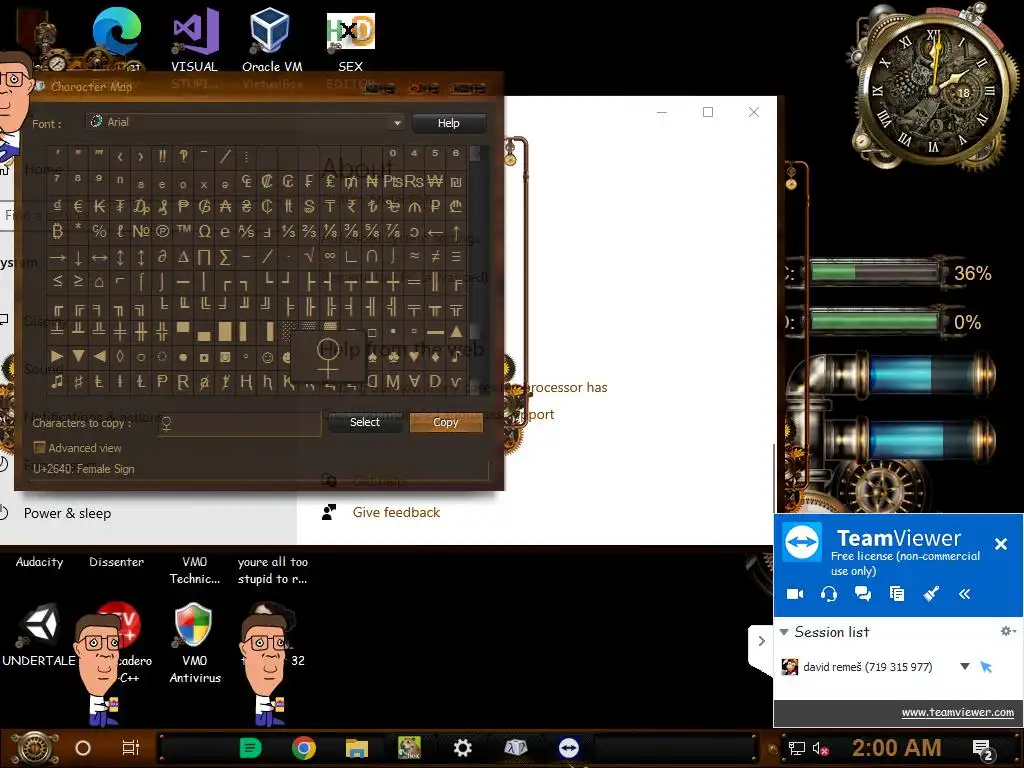
Task: Click the 2:00 AM taskbar clock
Action: (896, 748)
